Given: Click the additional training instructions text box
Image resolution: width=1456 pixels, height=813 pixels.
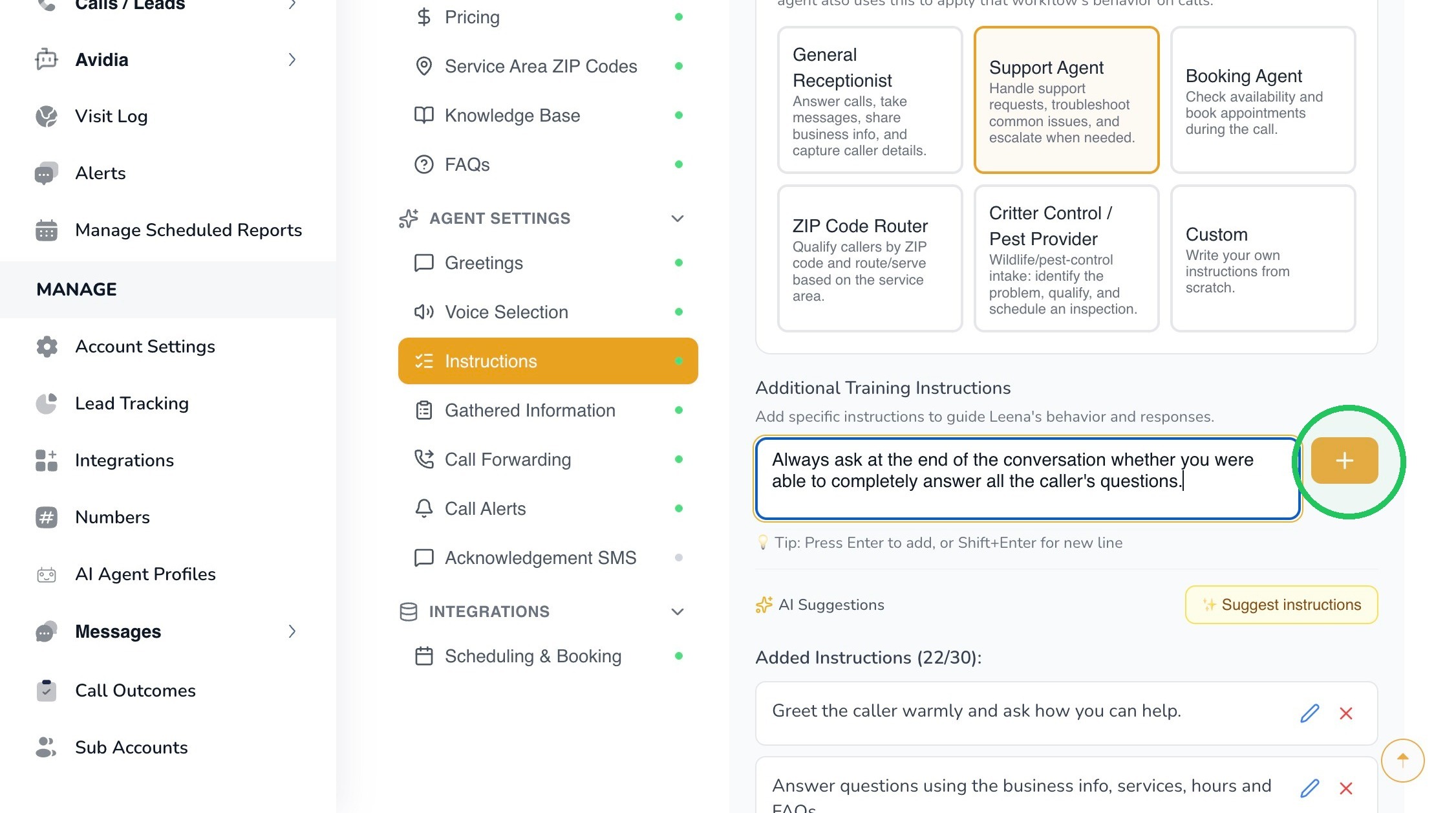Looking at the screenshot, I should tap(1027, 479).
